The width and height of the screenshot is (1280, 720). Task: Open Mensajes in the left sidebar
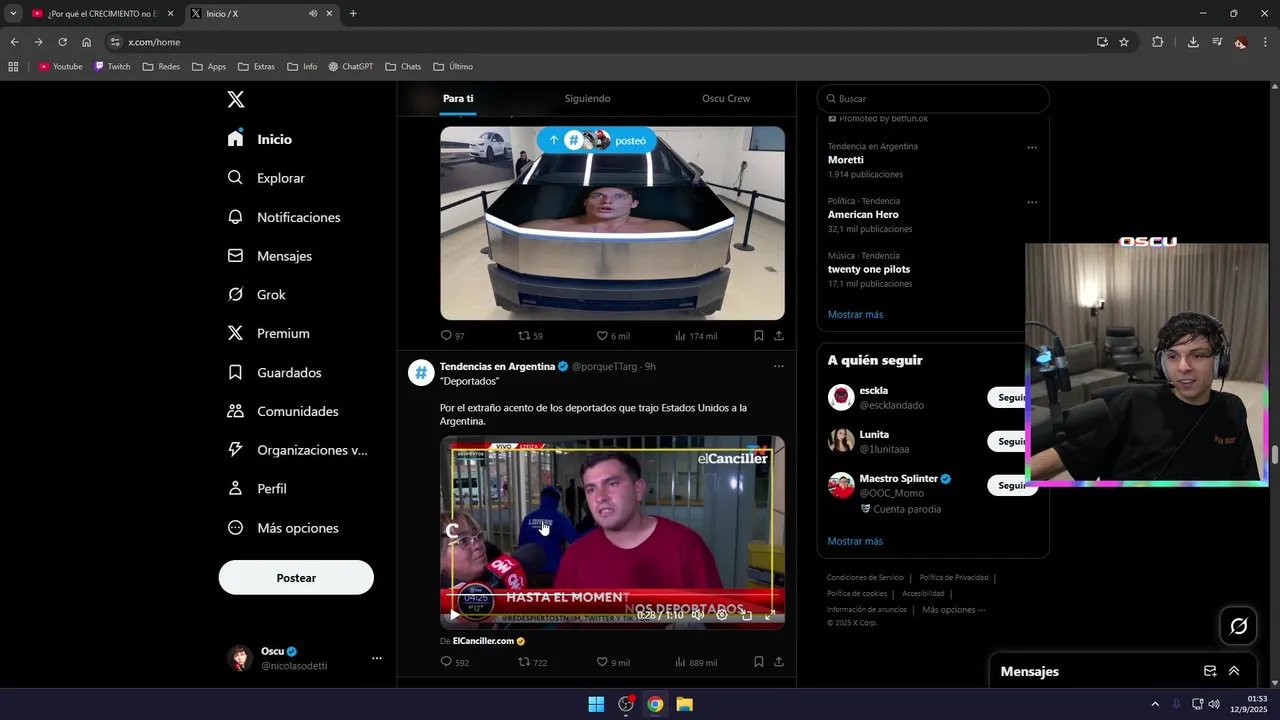click(270, 256)
